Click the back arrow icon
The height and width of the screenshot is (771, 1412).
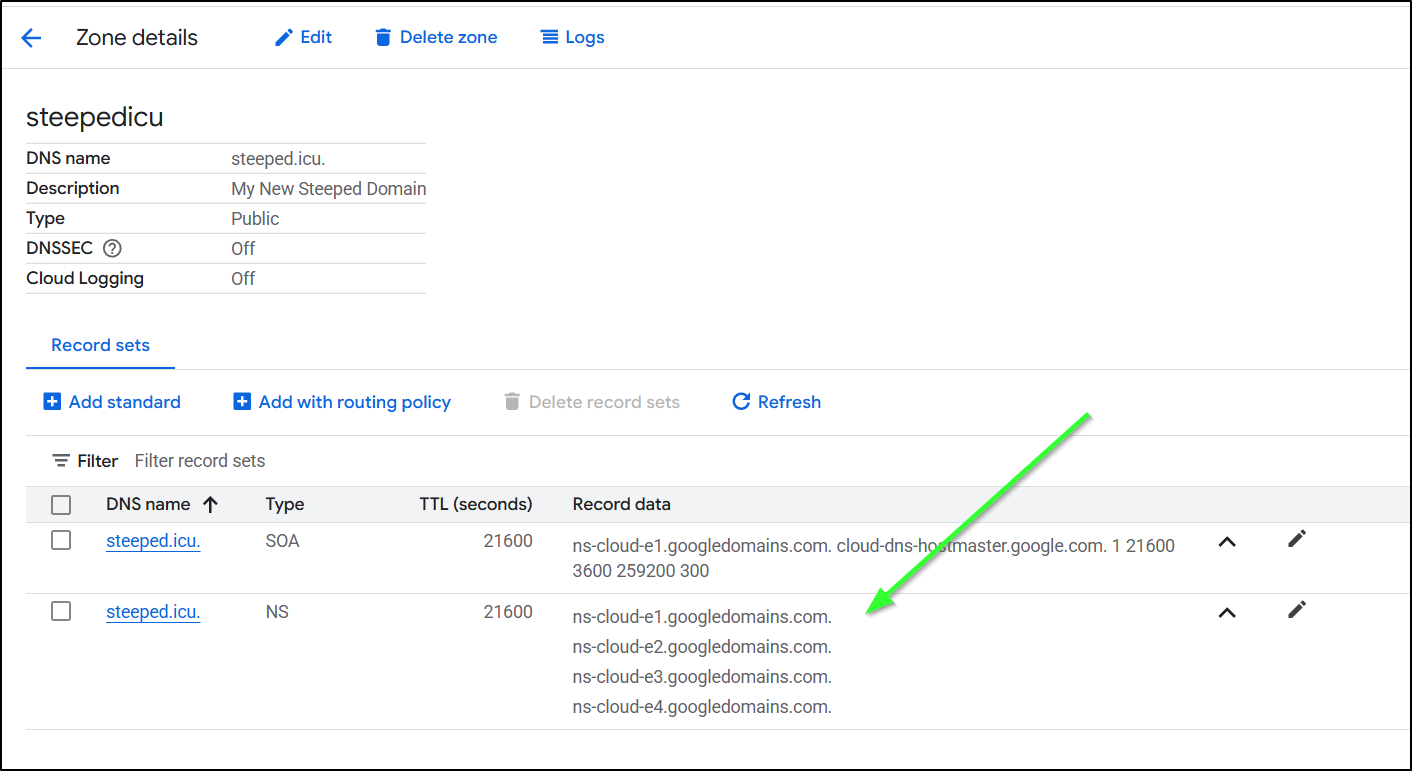coord(31,38)
